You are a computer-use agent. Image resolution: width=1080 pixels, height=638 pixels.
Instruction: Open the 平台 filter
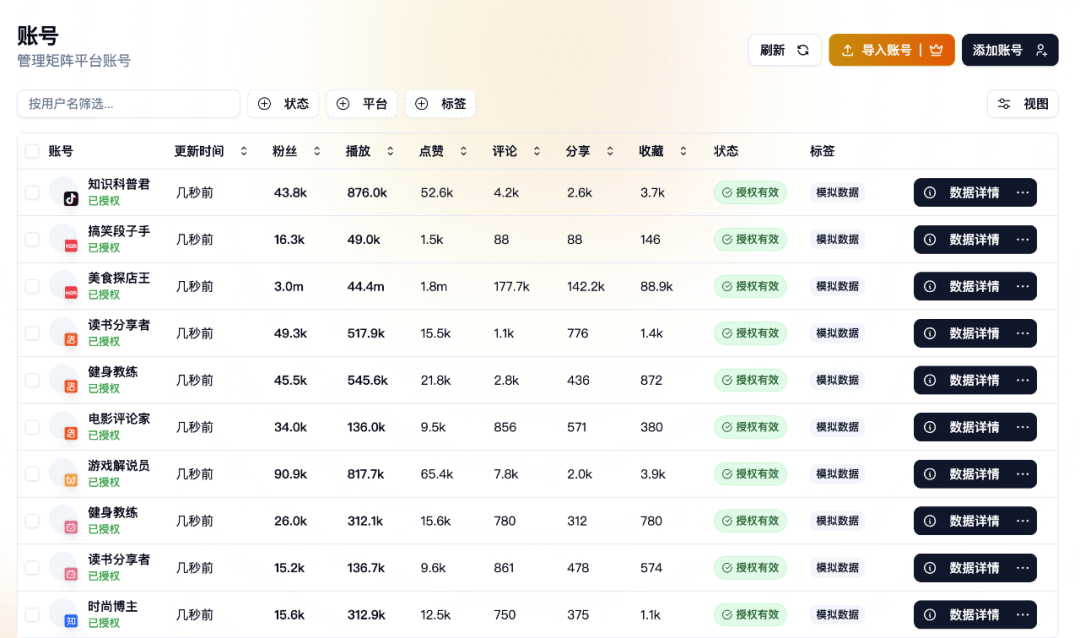click(x=362, y=104)
